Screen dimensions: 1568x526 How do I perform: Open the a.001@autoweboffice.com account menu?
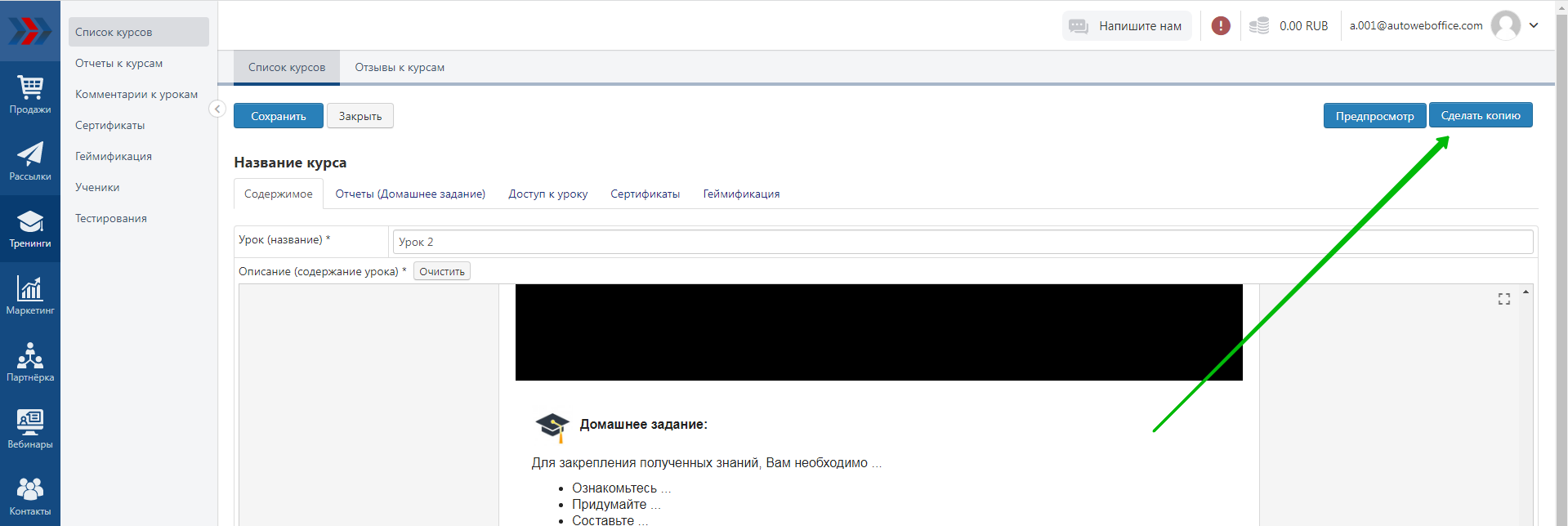(1415, 26)
